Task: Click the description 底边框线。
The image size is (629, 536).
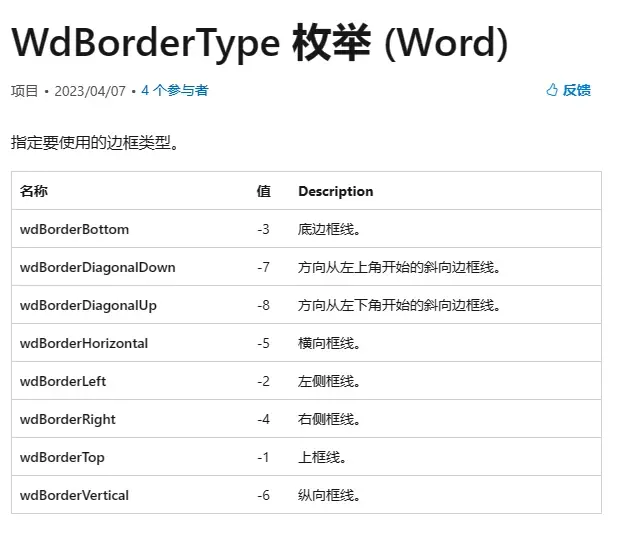Action: 329,229
